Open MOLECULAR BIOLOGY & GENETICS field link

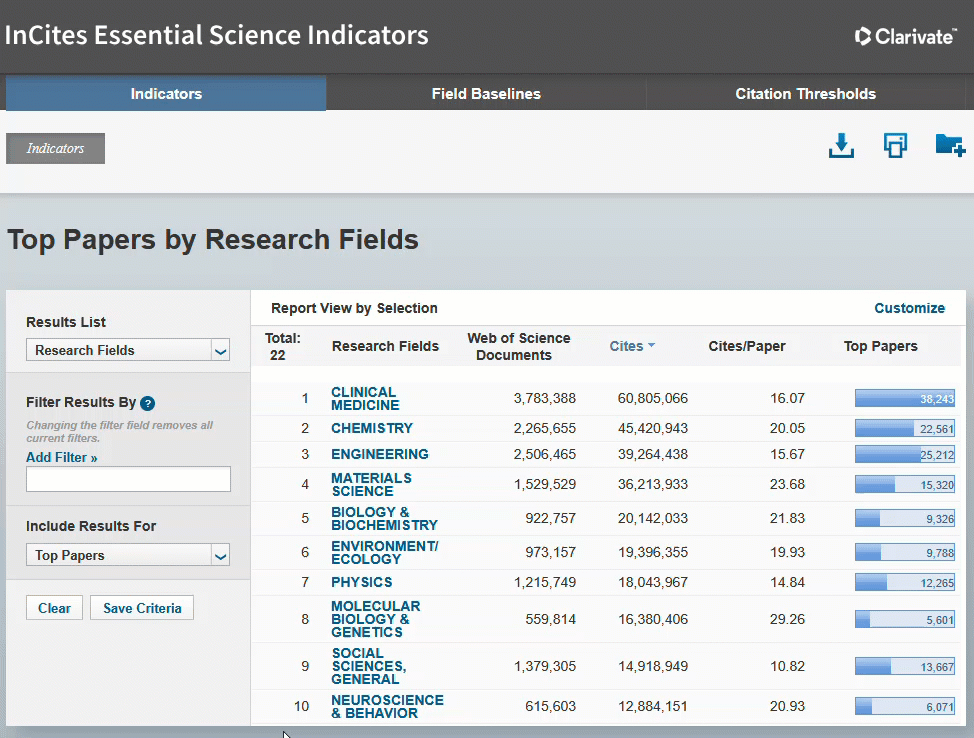pos(375,619)
